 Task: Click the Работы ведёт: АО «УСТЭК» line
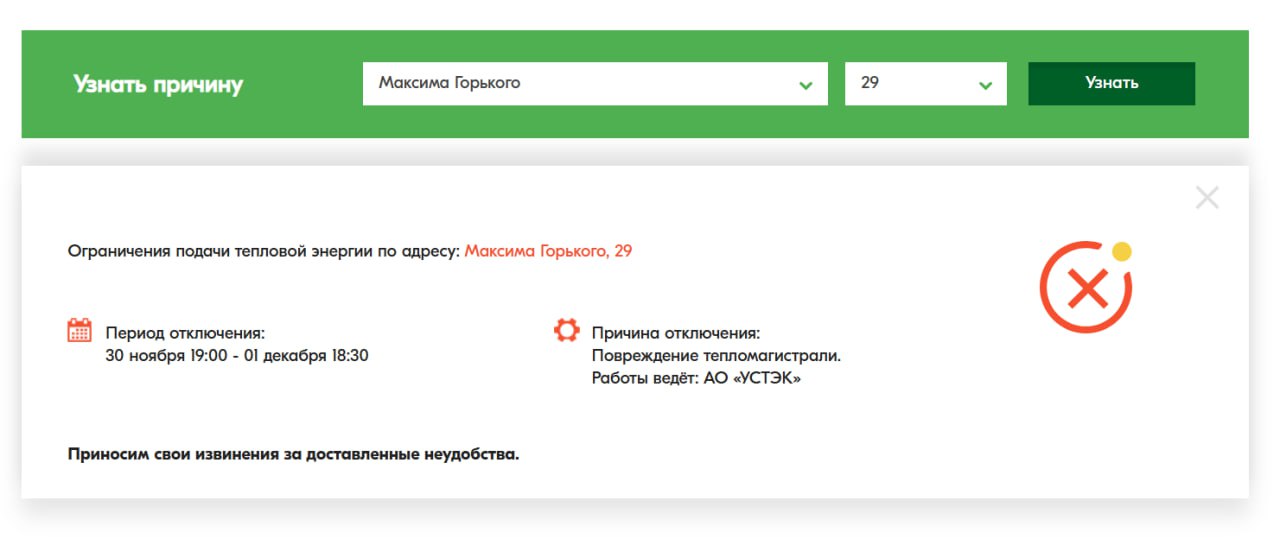696,378
